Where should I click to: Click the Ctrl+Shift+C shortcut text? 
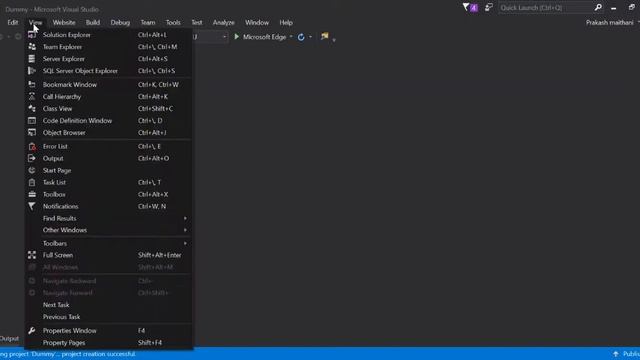156,109
